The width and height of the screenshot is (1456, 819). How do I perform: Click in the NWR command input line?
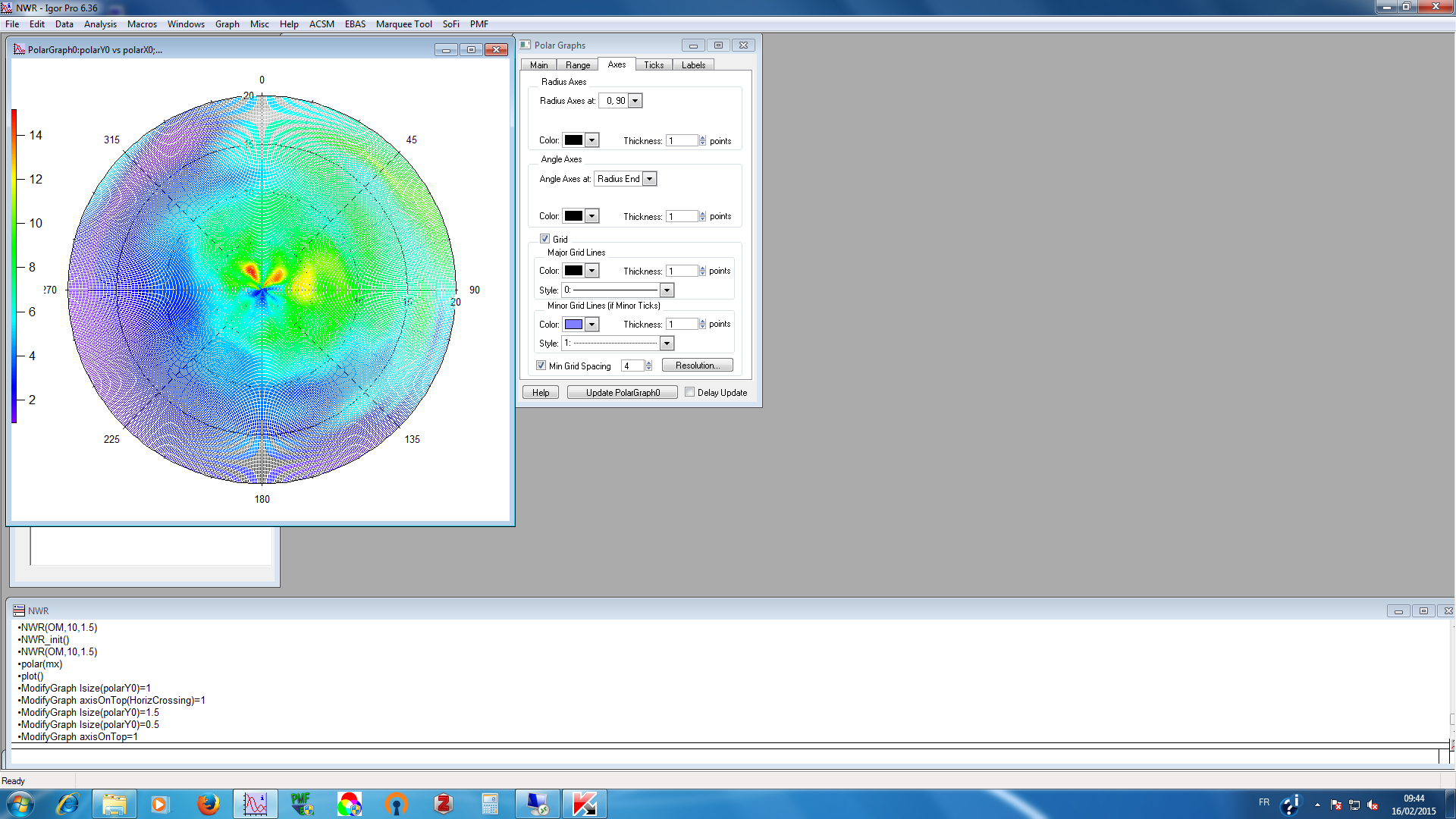click(303, 755)
